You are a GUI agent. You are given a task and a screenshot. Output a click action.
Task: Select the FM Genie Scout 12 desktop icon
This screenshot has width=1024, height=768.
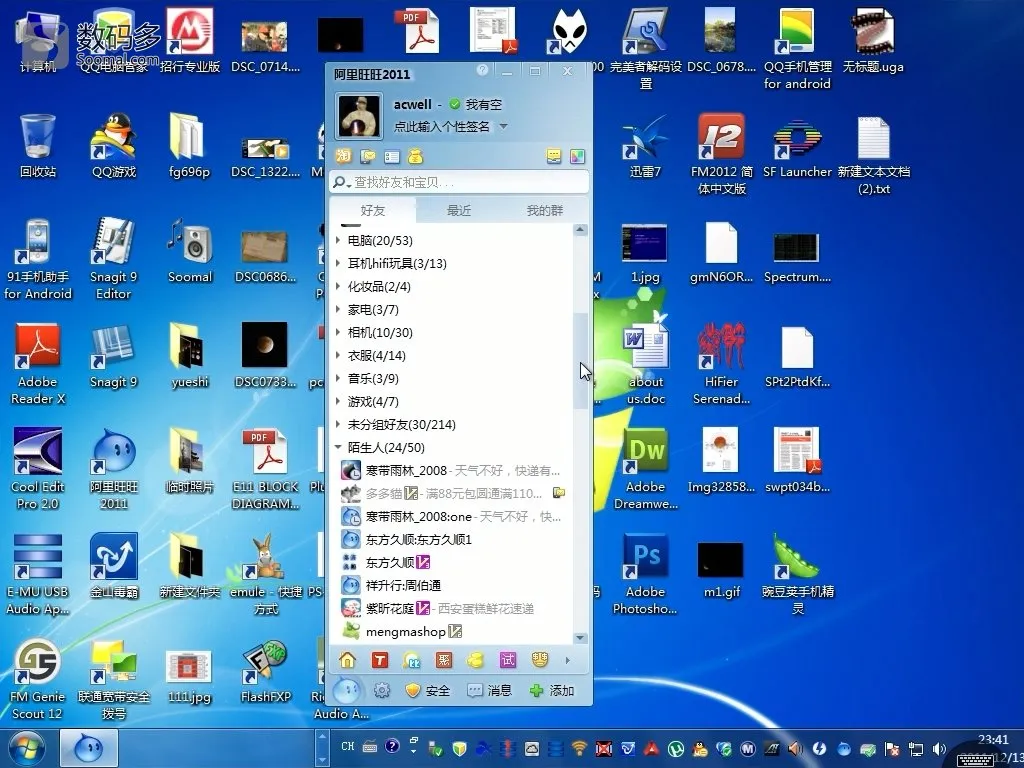(x=37, y=679)
